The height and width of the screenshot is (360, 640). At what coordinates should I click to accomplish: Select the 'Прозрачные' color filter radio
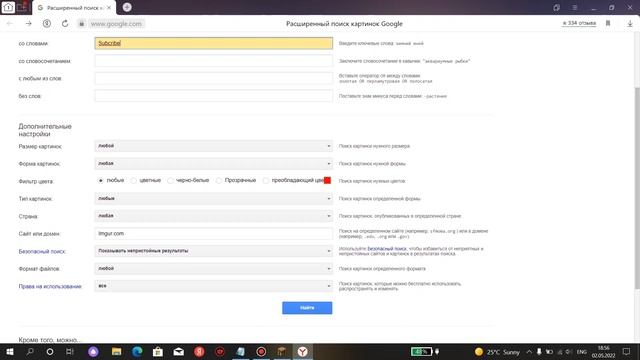click(219, 180)
